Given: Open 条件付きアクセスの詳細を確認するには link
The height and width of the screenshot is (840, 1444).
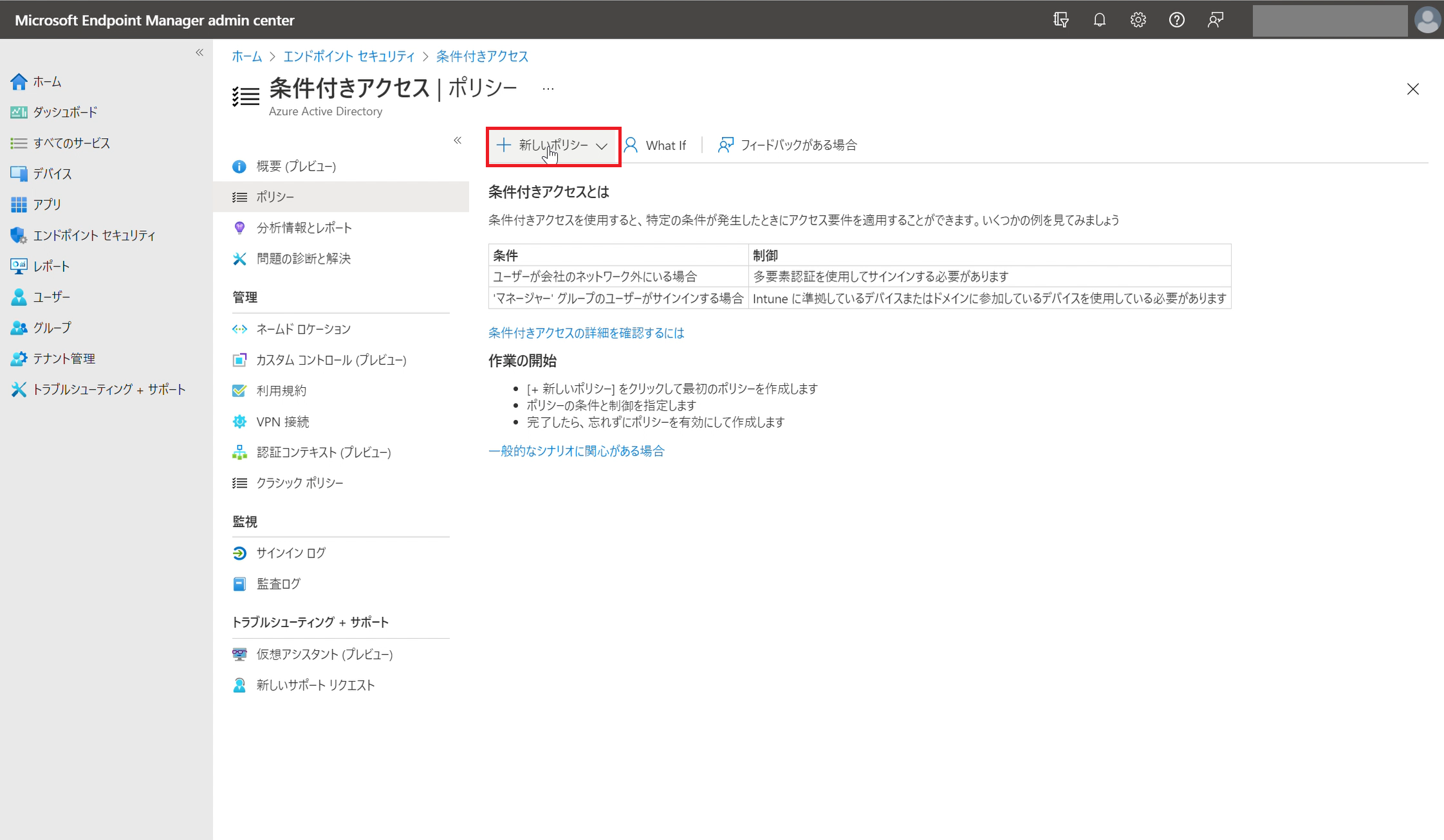Looking at the screenshot, I should coord(586,333).
